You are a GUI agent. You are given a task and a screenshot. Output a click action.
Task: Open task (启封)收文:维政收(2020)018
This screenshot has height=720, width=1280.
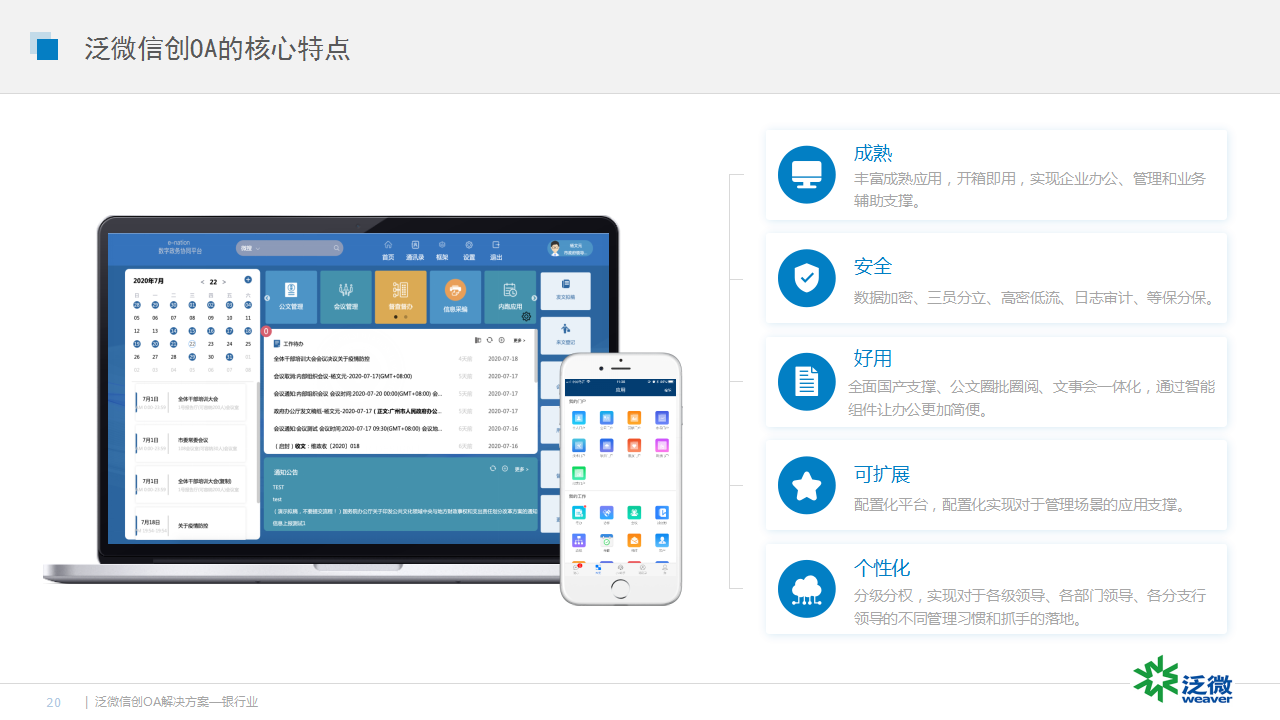[316, 446]
